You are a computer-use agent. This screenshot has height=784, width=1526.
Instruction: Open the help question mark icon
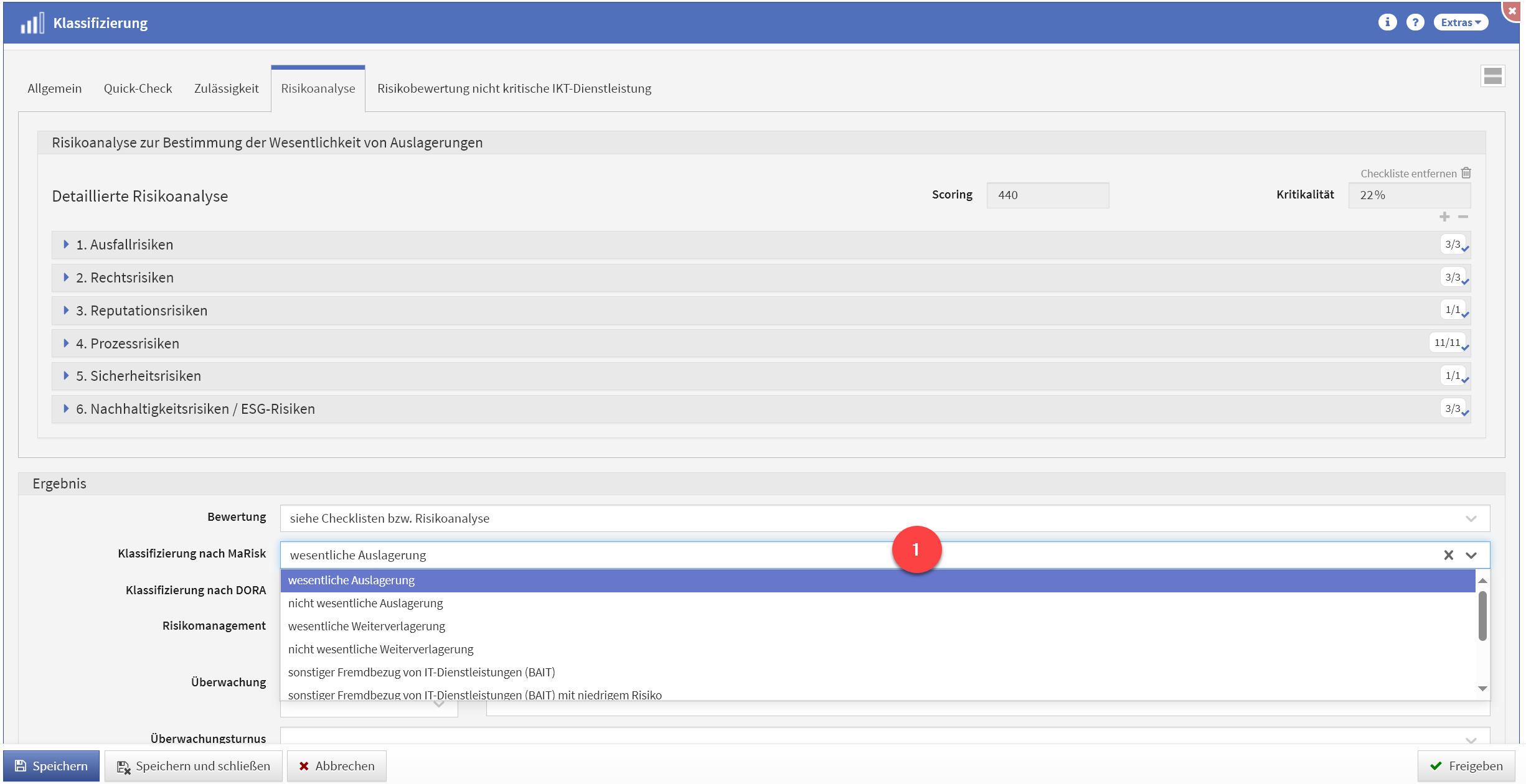pos(1415,22)
